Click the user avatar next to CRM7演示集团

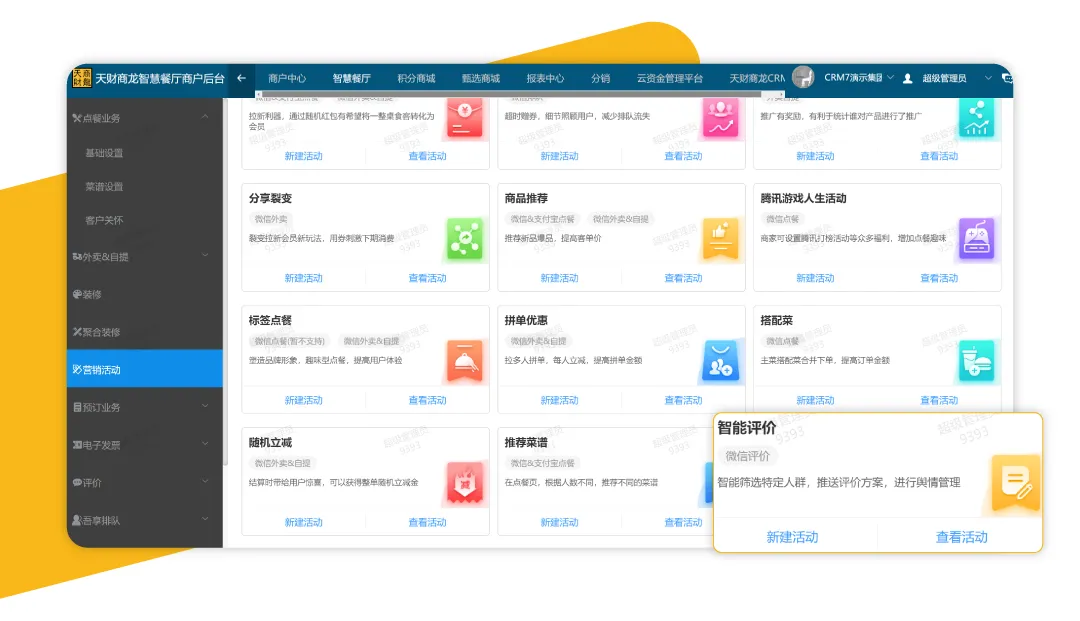click(x=802, y=77)
